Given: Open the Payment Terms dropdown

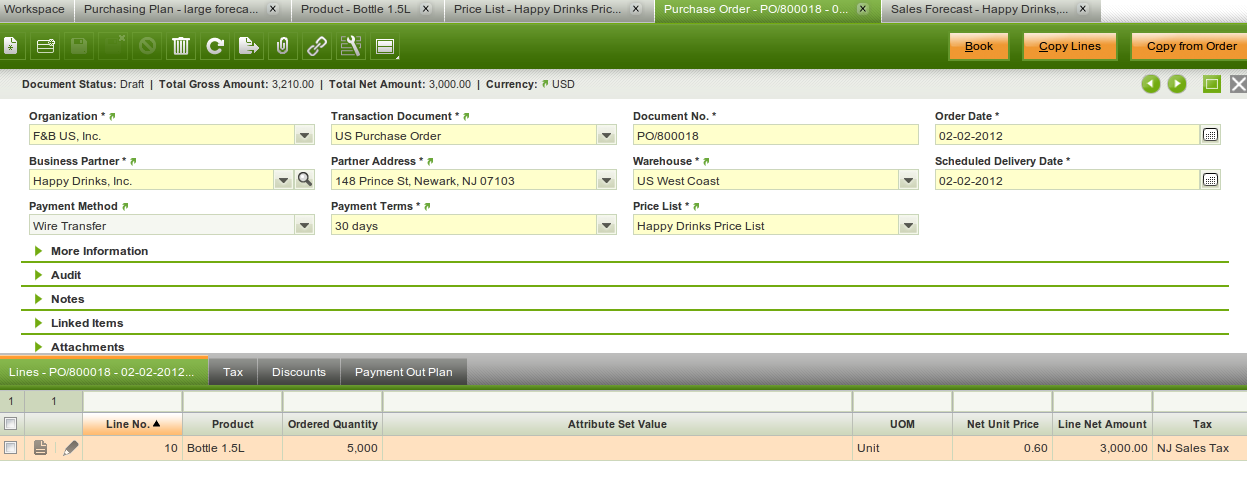Looking at the screenshot, I should click(x=605, y=226).
